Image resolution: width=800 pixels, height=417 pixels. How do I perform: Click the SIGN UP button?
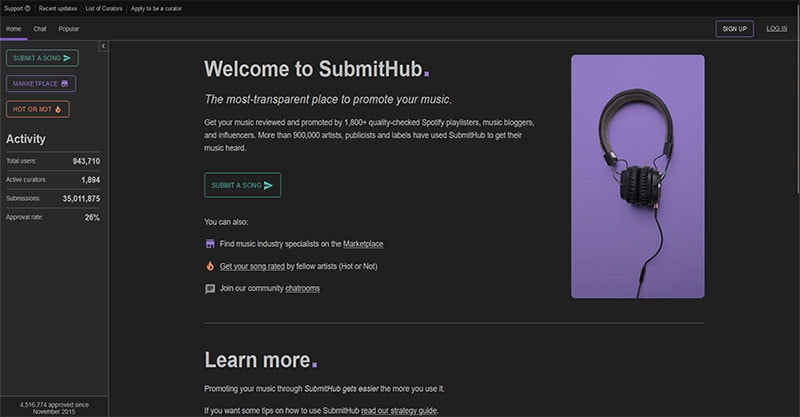point(734,29)
